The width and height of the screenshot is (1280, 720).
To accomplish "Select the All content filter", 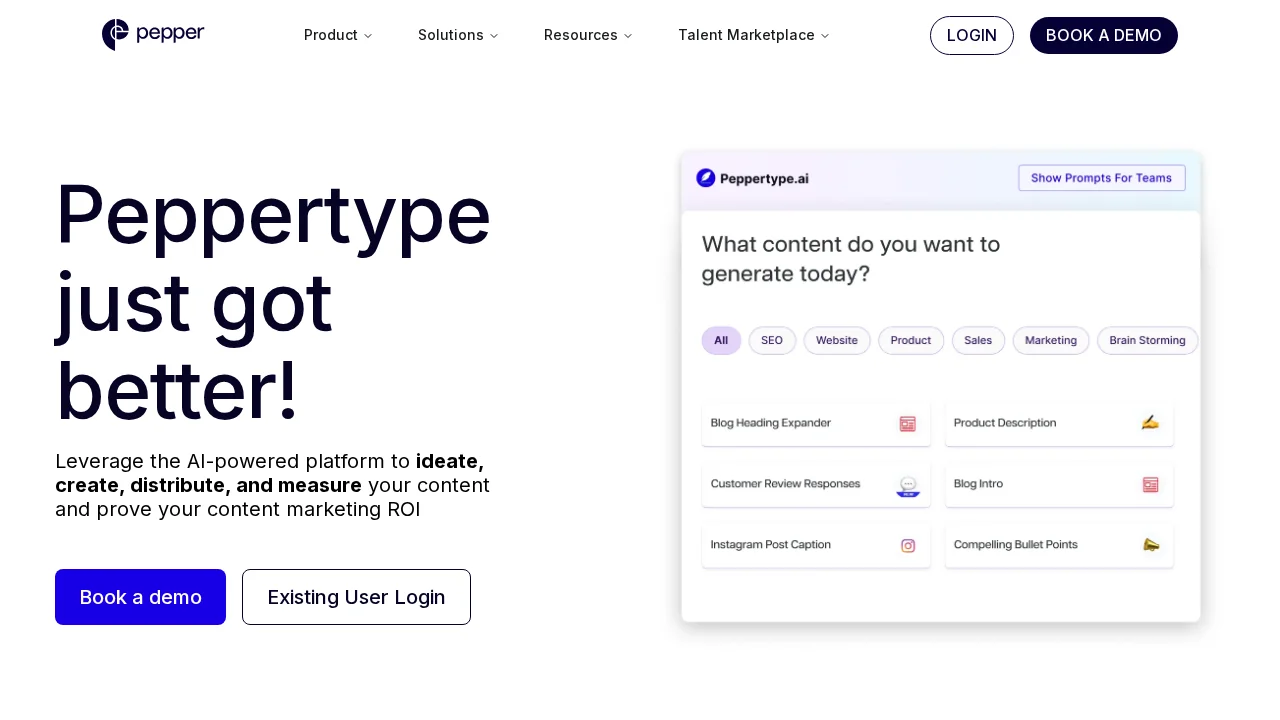I will 721,340.
